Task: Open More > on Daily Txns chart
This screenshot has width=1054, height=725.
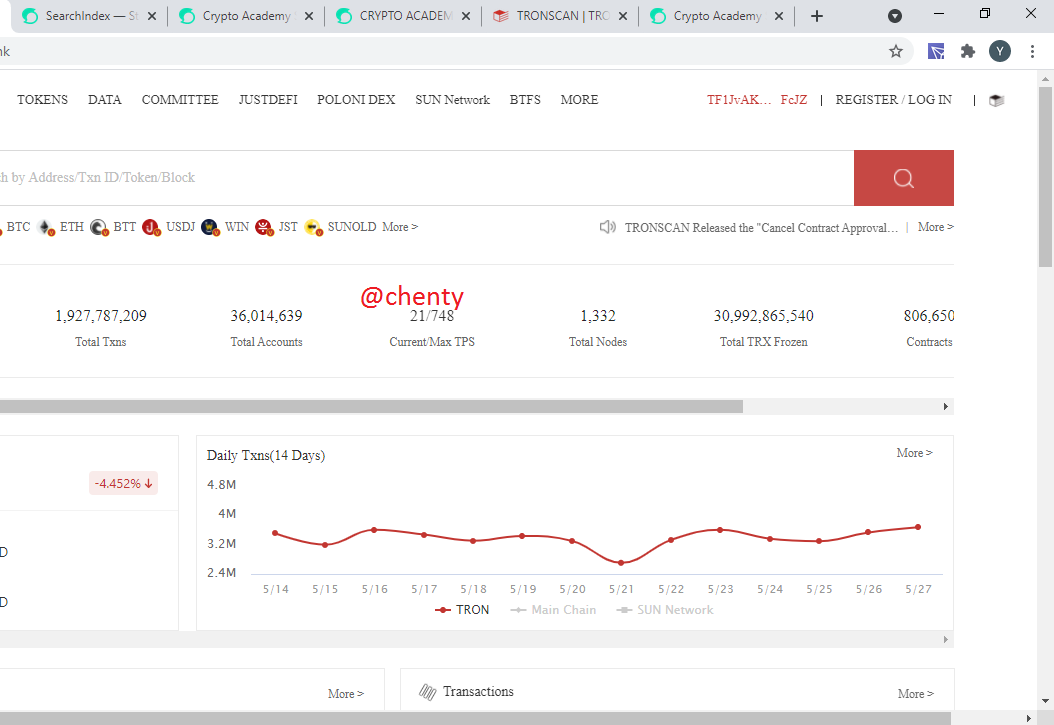Action: pos(914,453)
